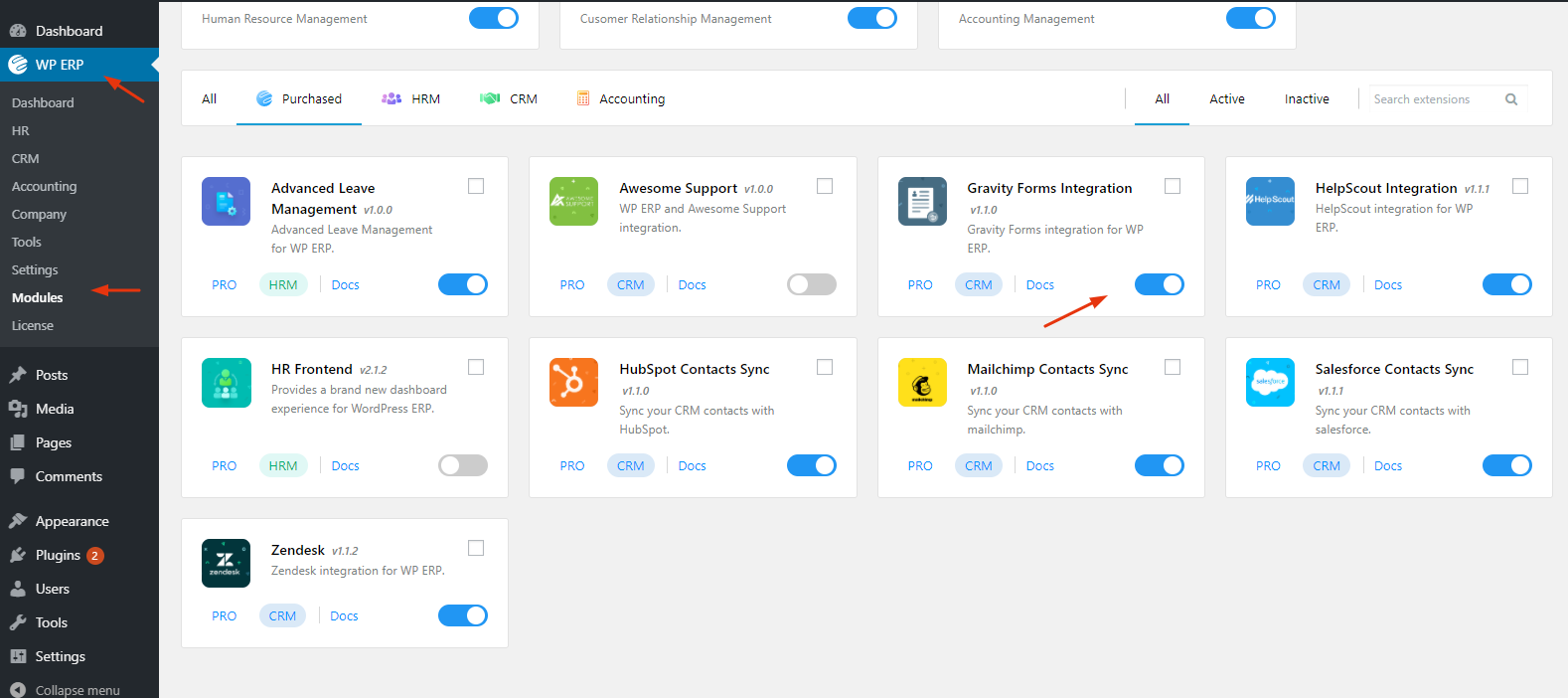Viewport: 1568px width, 698px height.
Task: Disable the Mailchimp Contacts Sync switch
Action: (1160, 465)
